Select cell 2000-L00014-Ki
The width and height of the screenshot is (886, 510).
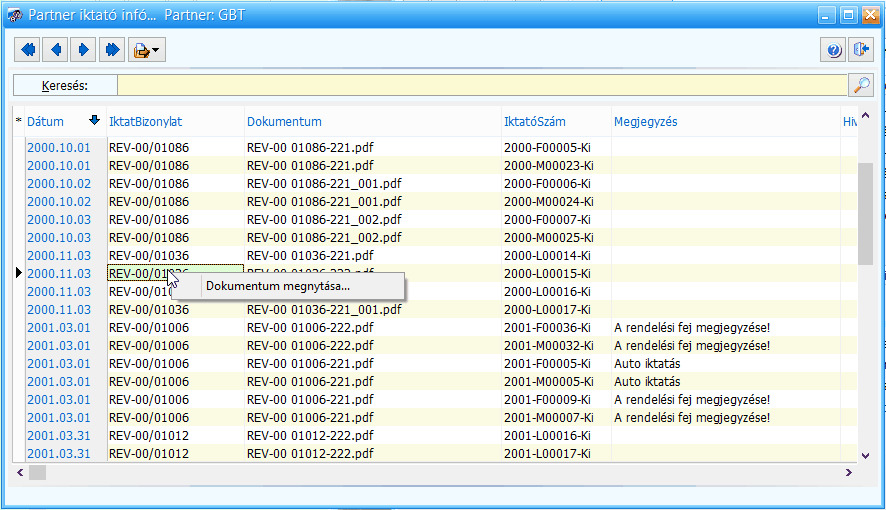tap(547, 255)
